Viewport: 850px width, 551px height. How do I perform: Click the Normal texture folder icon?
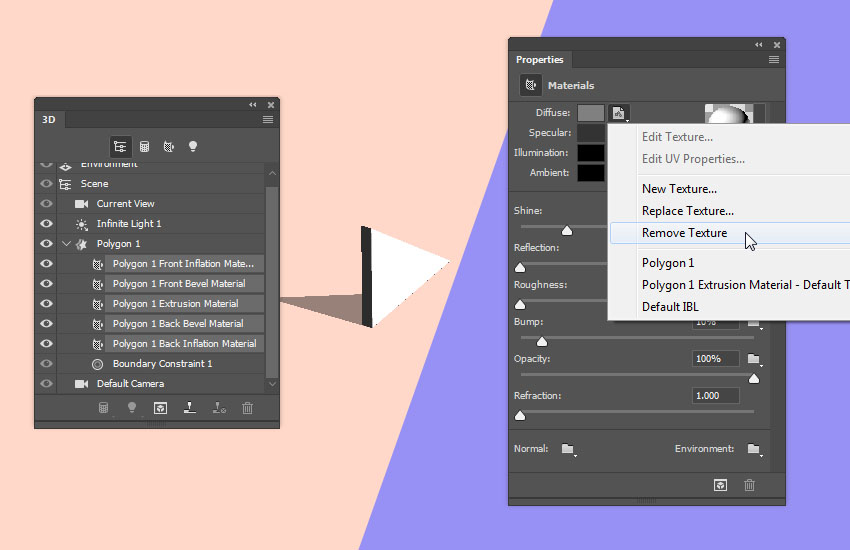[x=568, y=449]
